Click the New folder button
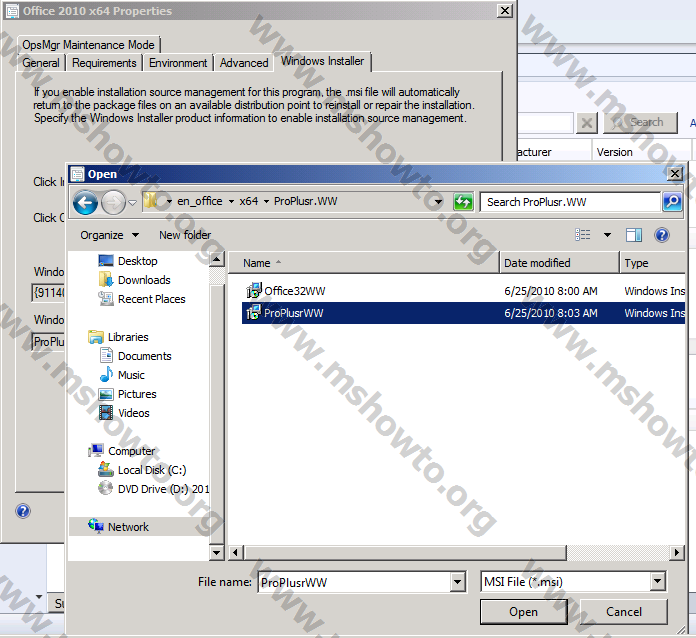Screen dimensions: 696x638 (185, 235)
